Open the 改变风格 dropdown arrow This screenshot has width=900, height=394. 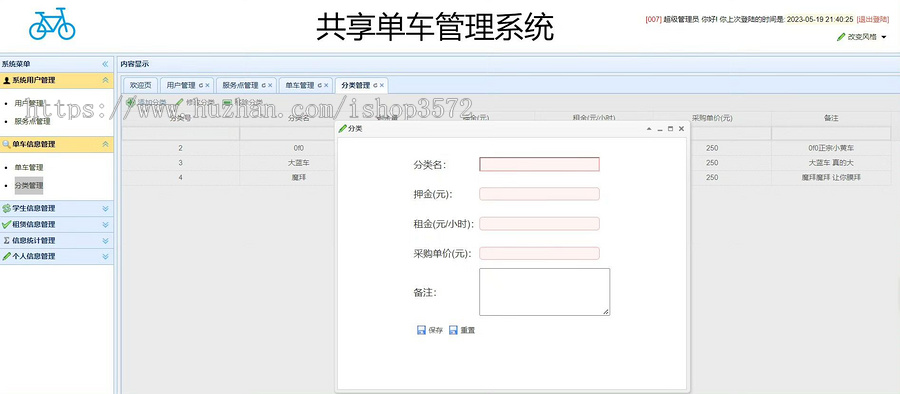[883, 37]
